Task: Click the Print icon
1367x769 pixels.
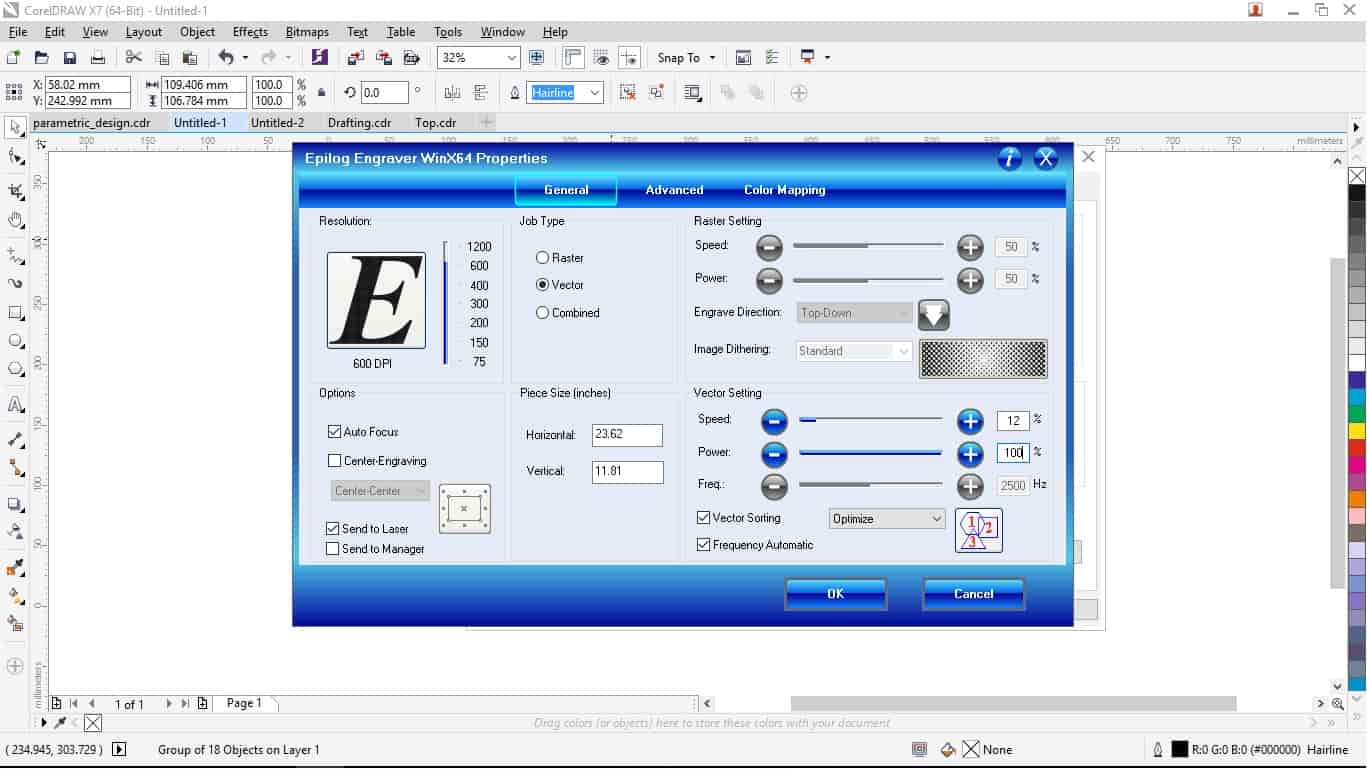Action: (97, 58)
